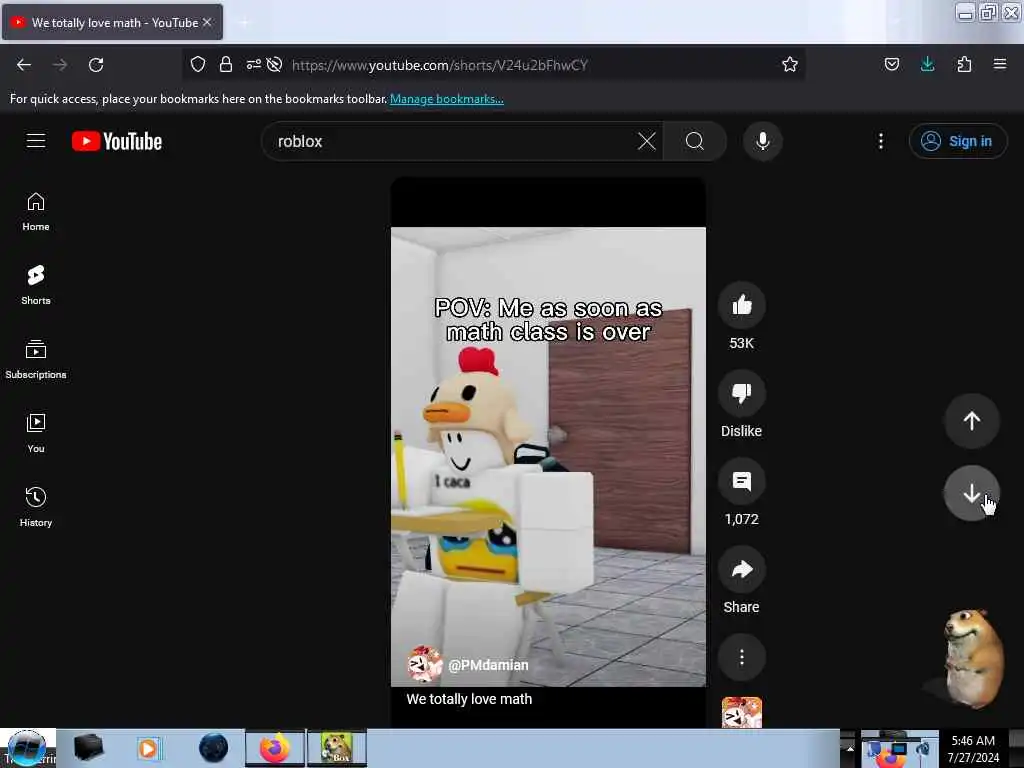The height and width of the screenshot is (768, 1024).
Task: Show hidden system tray icons
Action: 850,748
